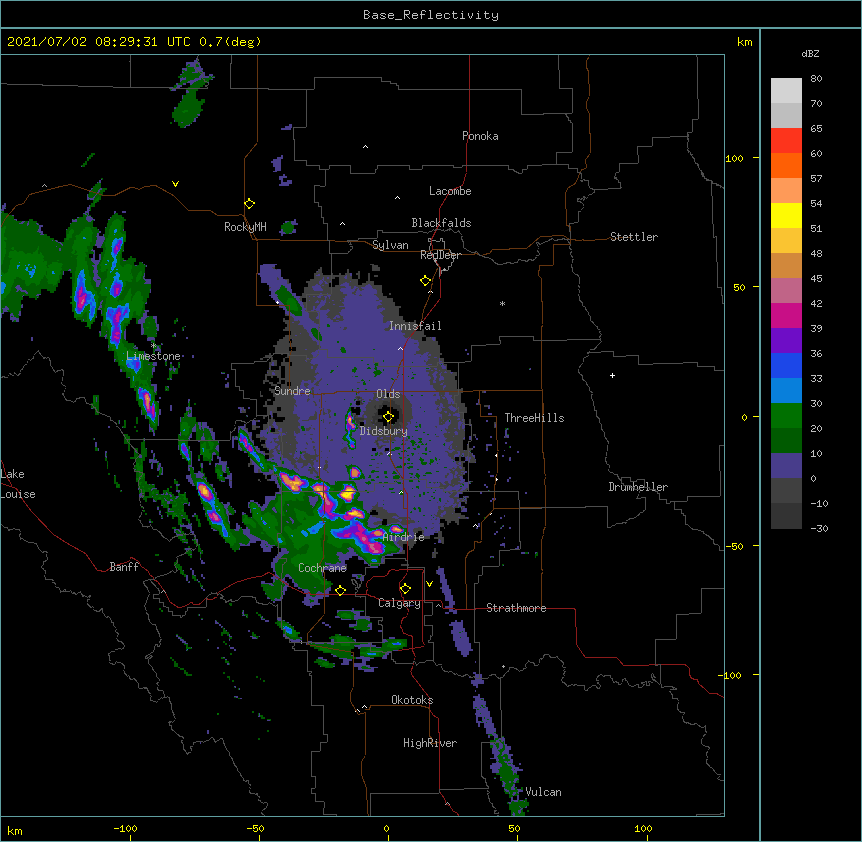The image size is (862, 842).
Task: Click the Innisfail label
Action: pos(415,326)
